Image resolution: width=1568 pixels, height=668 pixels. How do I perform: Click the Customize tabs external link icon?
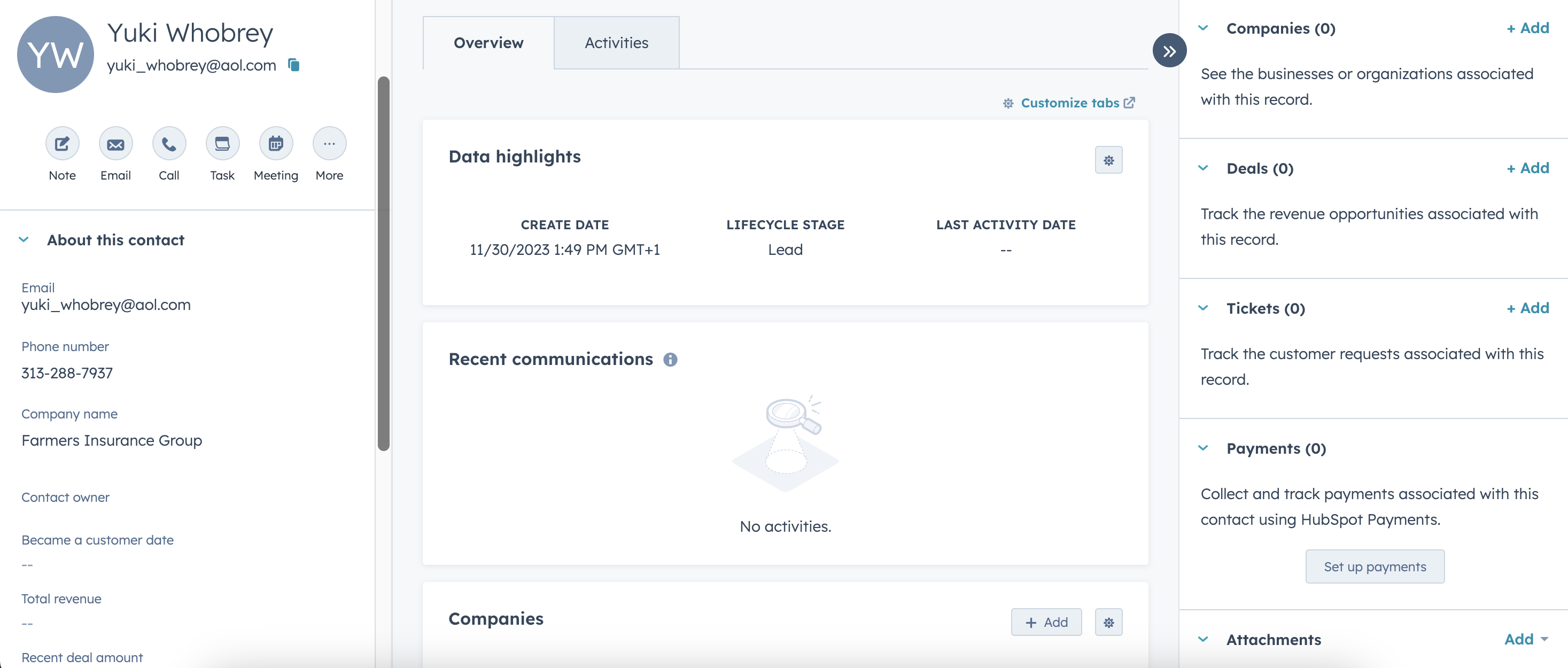pyautogui.click(x=1130, y=102)
